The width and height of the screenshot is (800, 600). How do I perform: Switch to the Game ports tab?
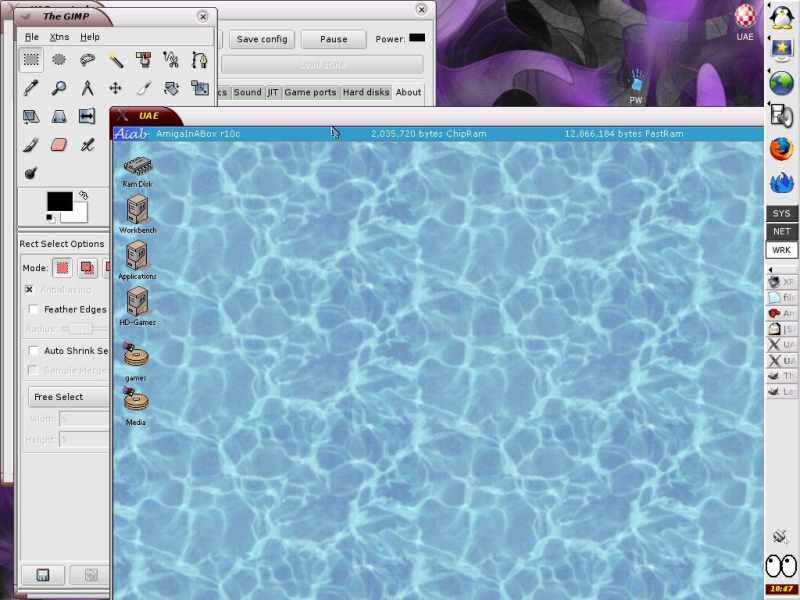click(x=310, y=92)
